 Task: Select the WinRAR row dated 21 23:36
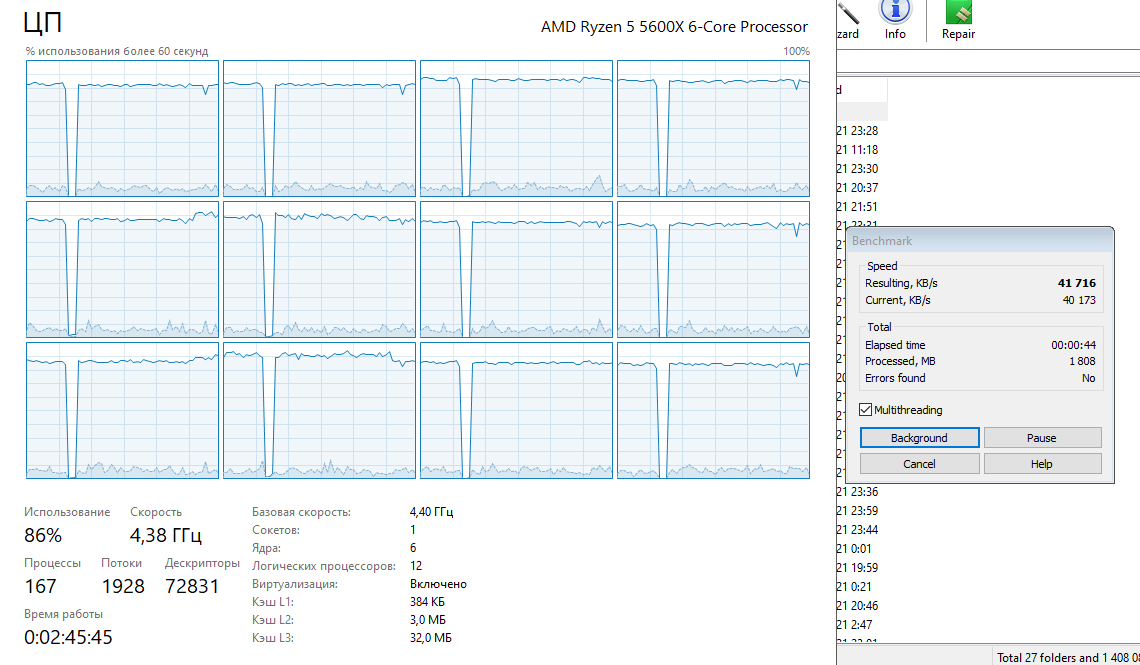tap(857, 492)
